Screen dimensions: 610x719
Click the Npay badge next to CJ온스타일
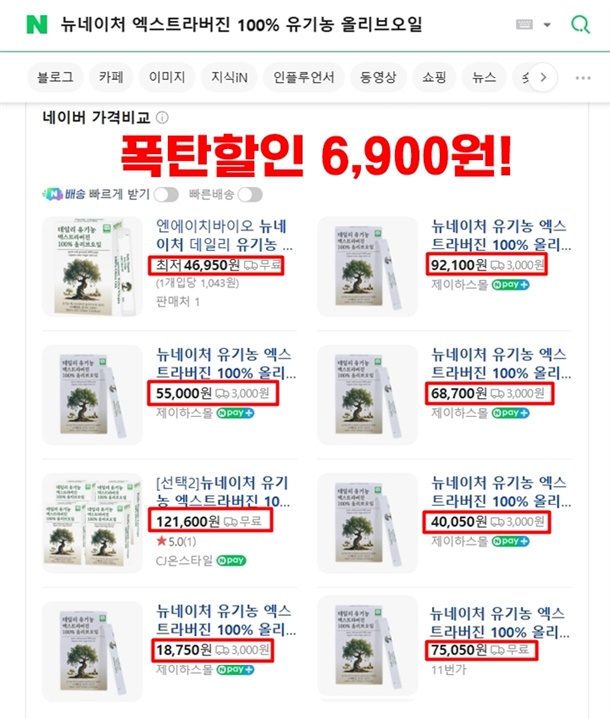pos(231,560)
